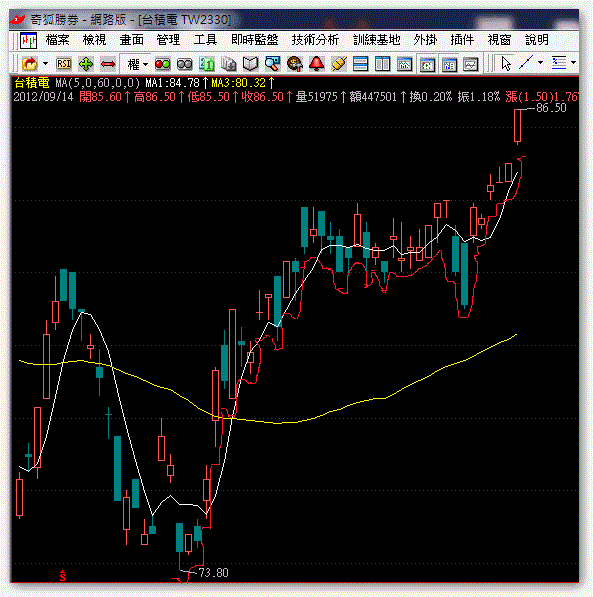The width and height of the screenshot is (593, 597).
Task: Open the 訓練基地 menu
Action: [x=376, y=40]
